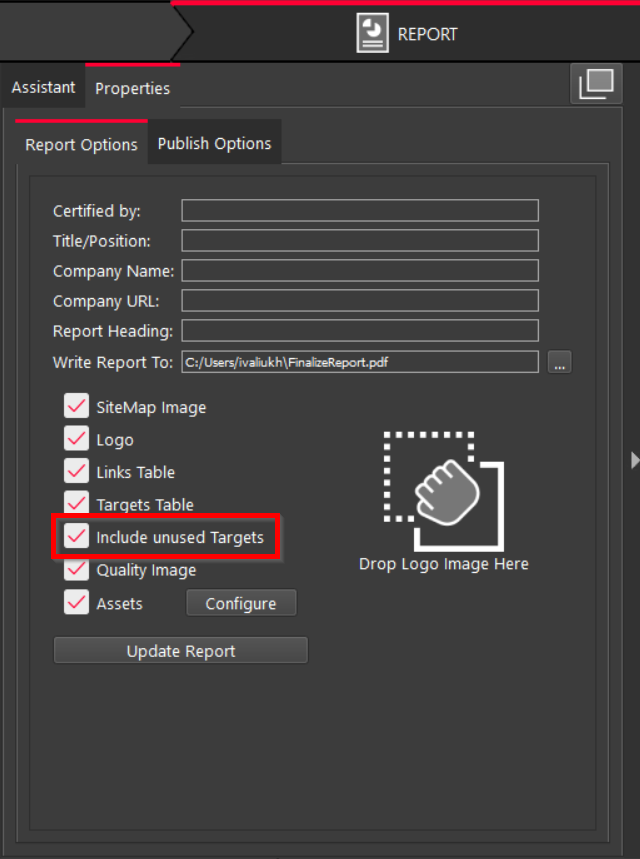Select the Report Options tab

[x=81, y=145]
